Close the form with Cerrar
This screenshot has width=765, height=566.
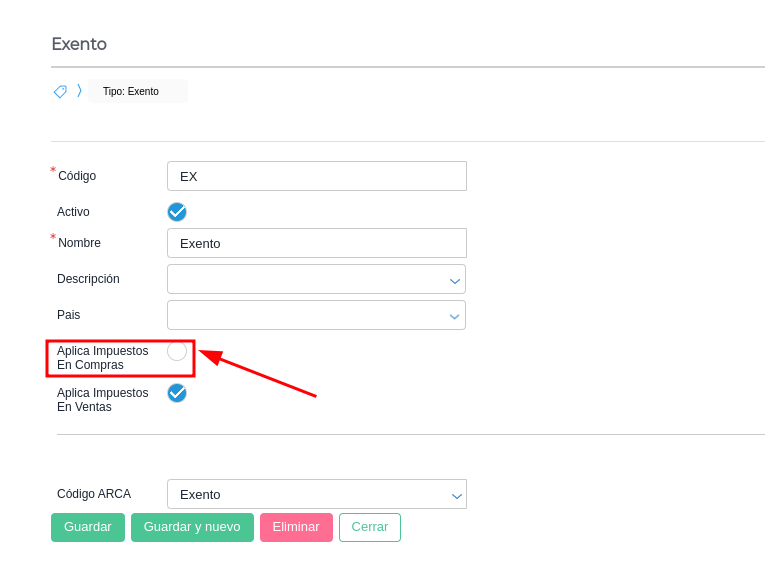point(370,527)
